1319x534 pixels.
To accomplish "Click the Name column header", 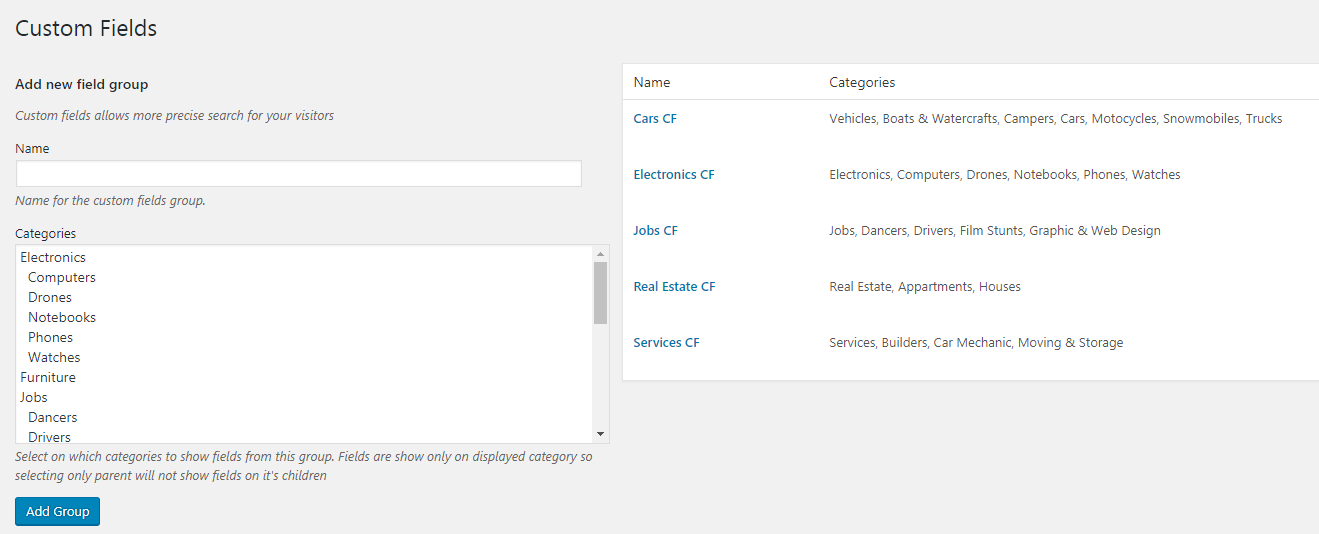I will 652,82.
